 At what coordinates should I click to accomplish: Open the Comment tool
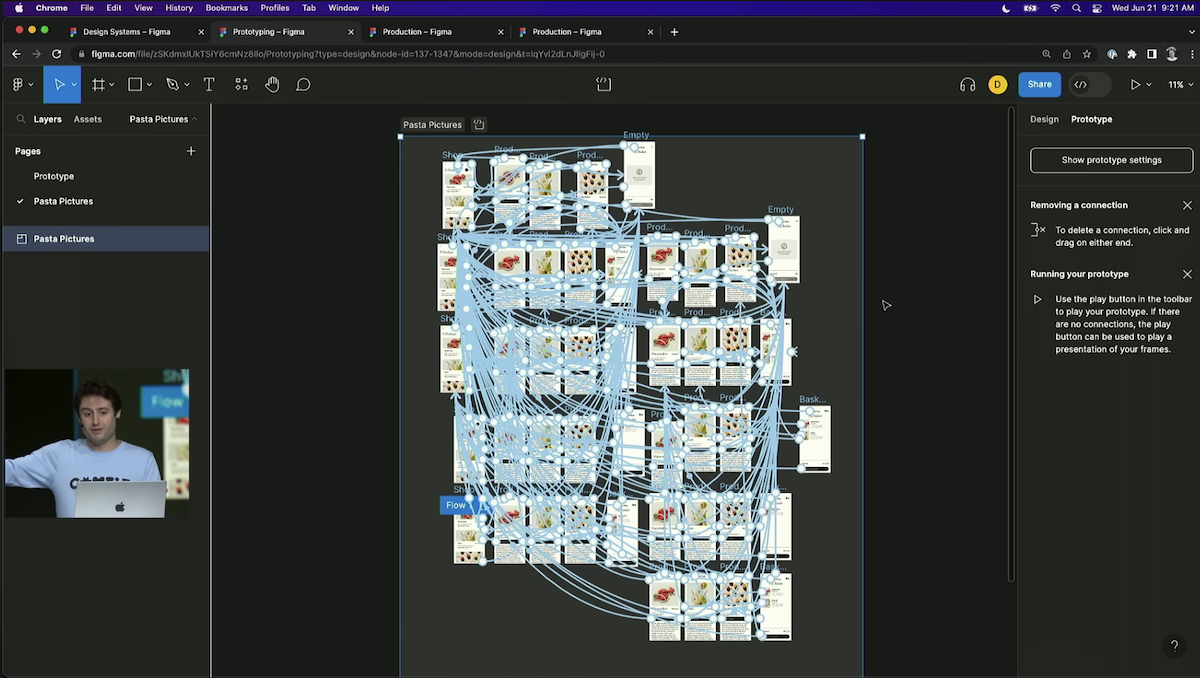coord(303,84)
